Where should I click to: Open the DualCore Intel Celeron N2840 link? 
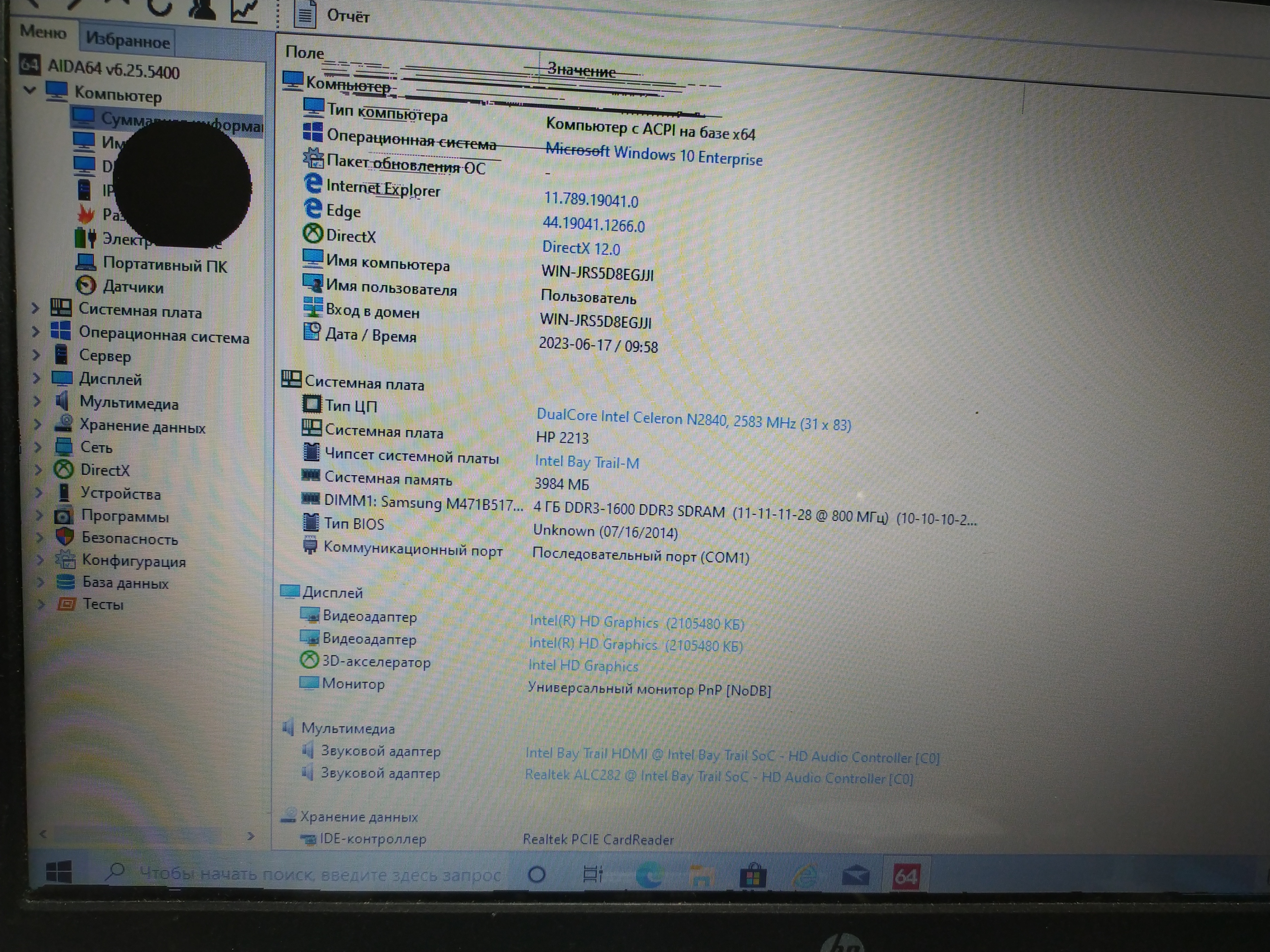pyautogui.click(x=694, y=420)
